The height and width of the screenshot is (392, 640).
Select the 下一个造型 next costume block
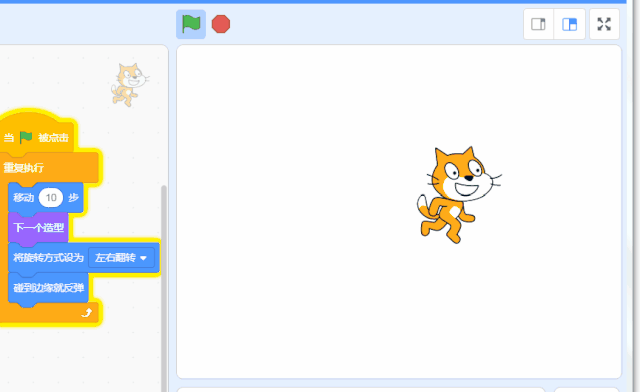[x=38, y=227]
